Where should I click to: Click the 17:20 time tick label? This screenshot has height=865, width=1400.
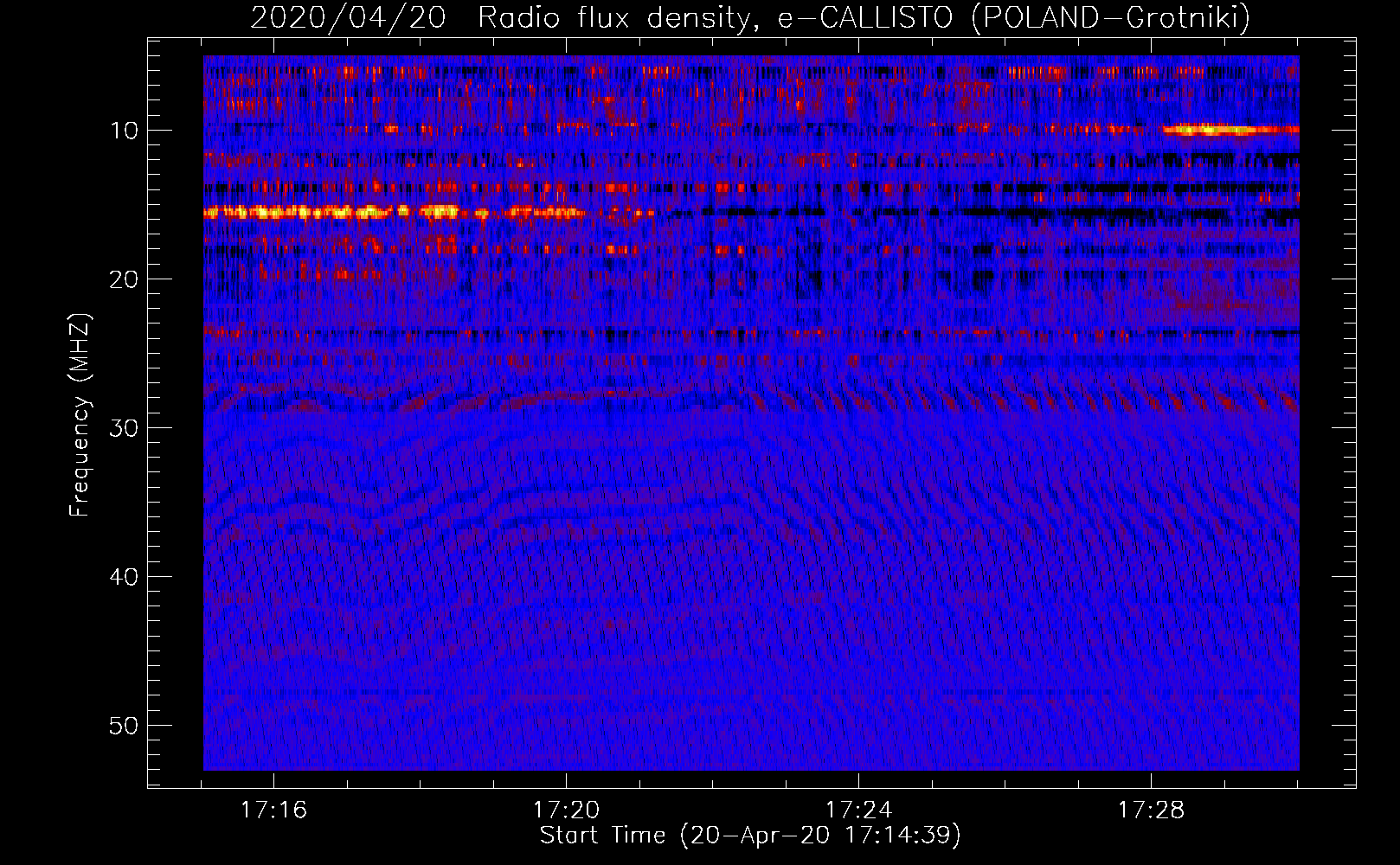[566, 810]
